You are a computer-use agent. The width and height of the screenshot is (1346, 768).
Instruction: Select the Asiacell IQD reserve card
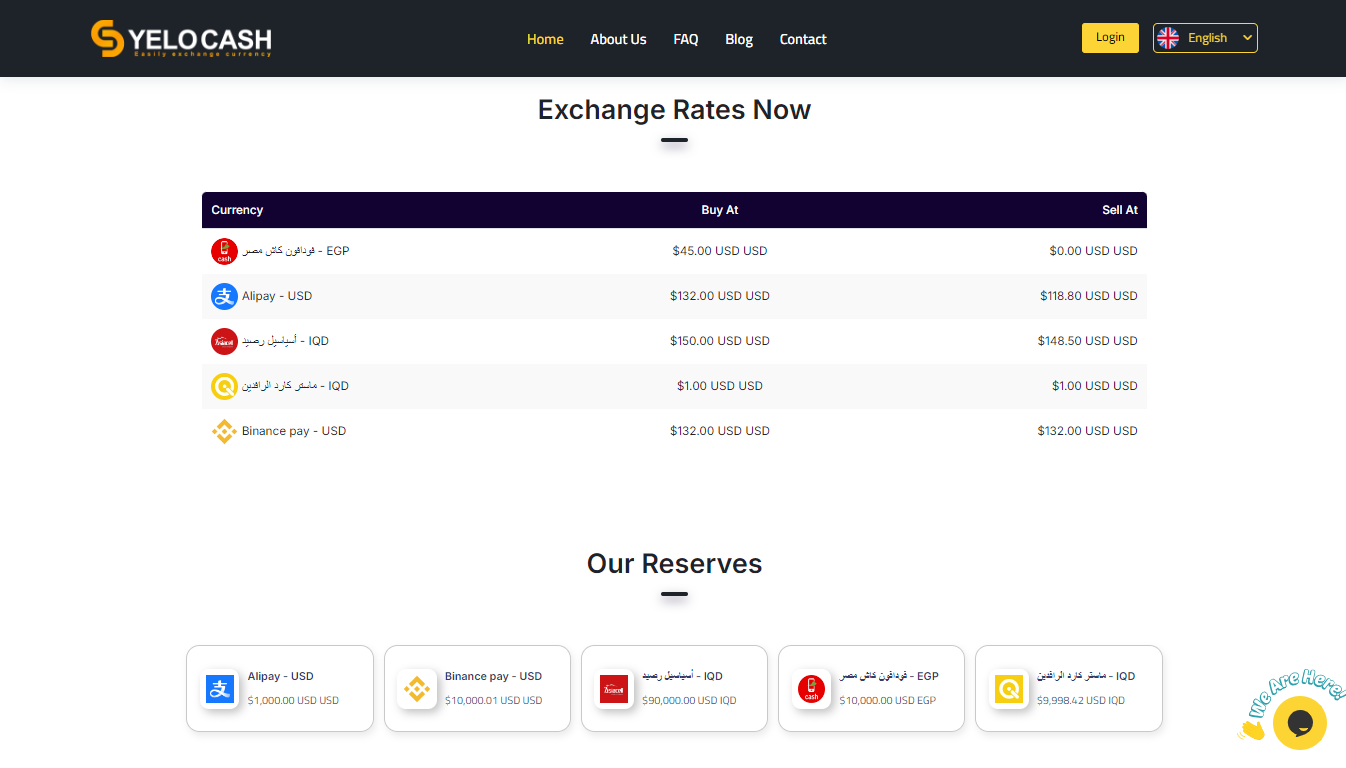[x=674, y=688]
